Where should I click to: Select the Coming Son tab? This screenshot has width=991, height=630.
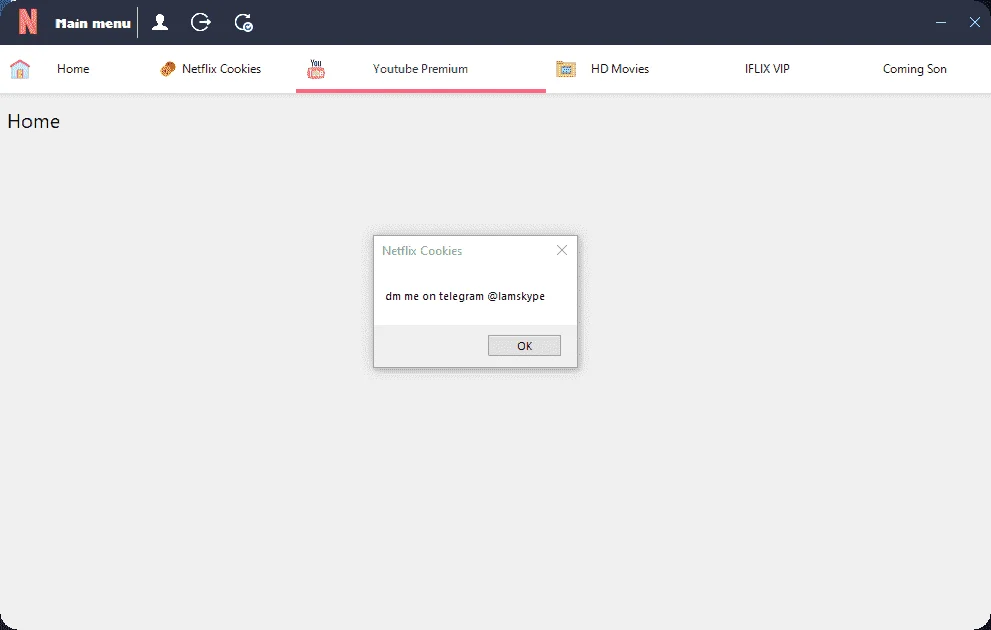click(x=915, y=69)
